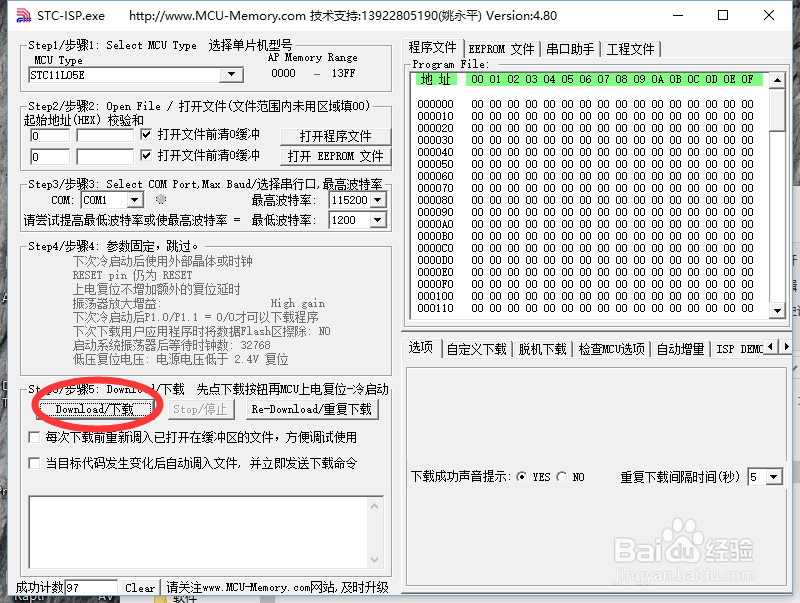Select the 选项 tab
Image resolution: width=800 pixels, height=603 pixels.
tap(421, 348)
